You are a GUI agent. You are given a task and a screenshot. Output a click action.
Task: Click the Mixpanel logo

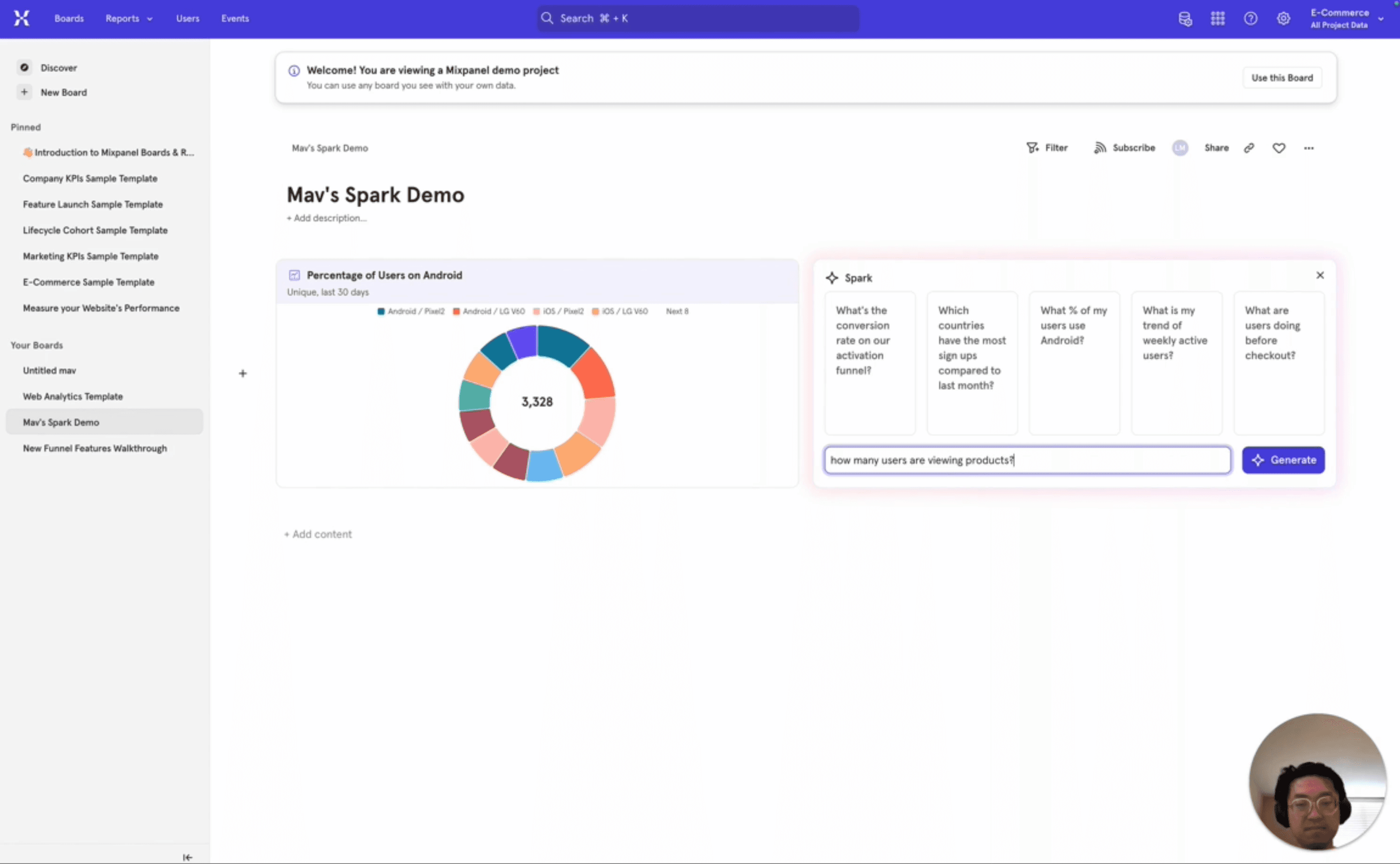click(21, 18)
